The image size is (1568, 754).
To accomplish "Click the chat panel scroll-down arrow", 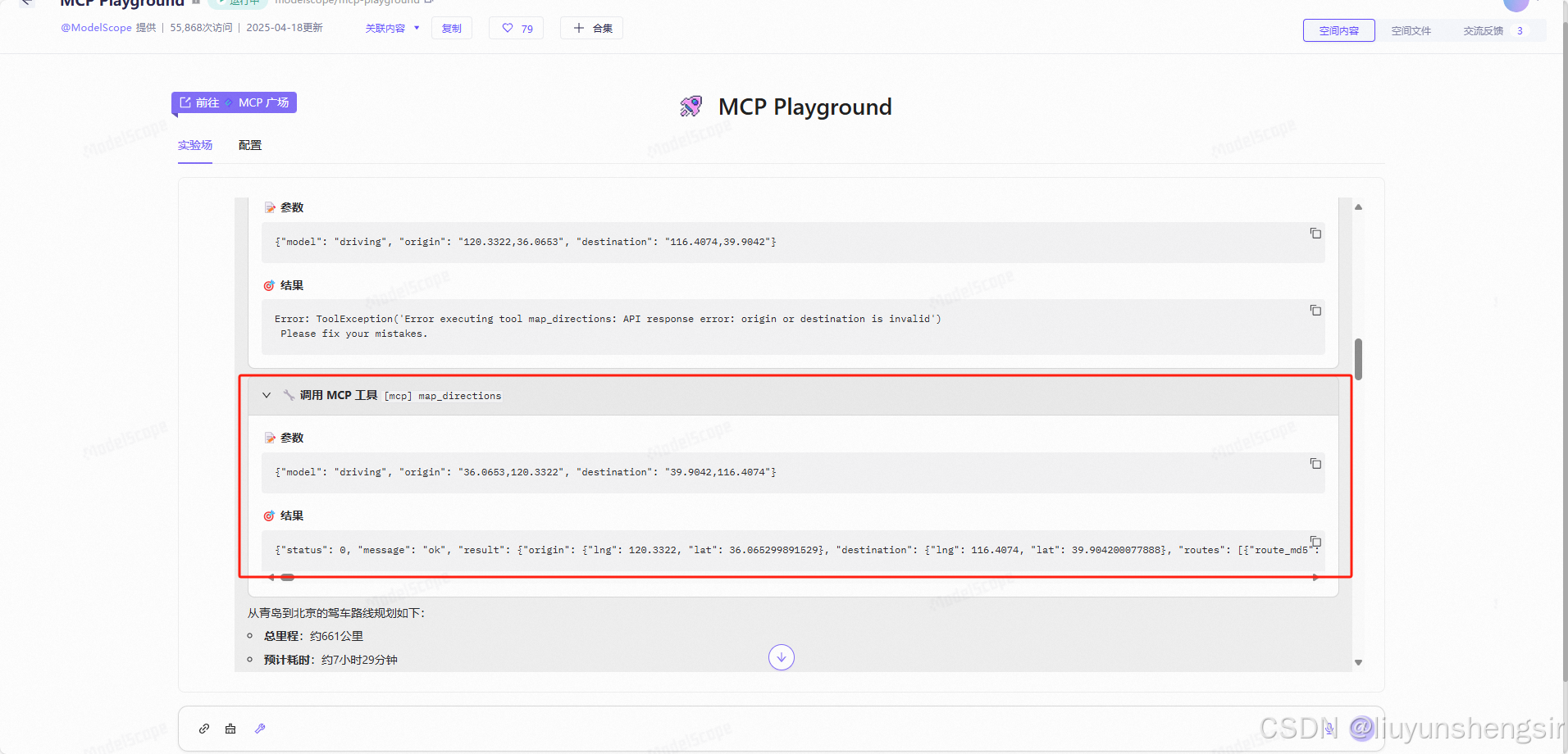I will pyautogui.click(x=1358, y=662).
